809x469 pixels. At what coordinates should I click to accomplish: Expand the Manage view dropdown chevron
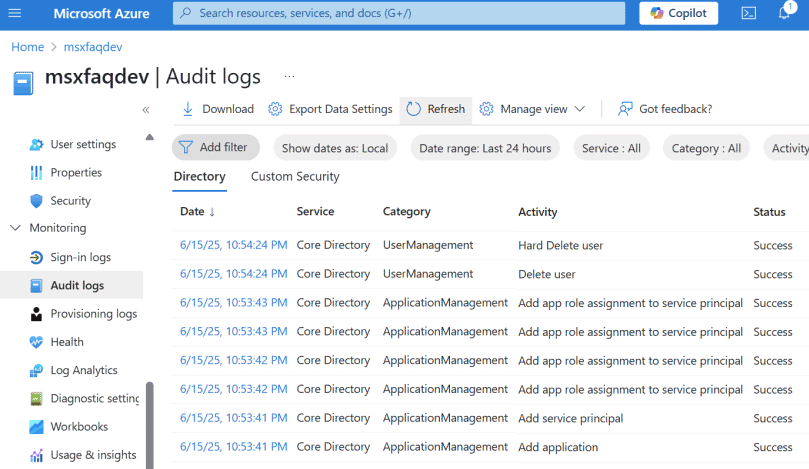[580, 109]
